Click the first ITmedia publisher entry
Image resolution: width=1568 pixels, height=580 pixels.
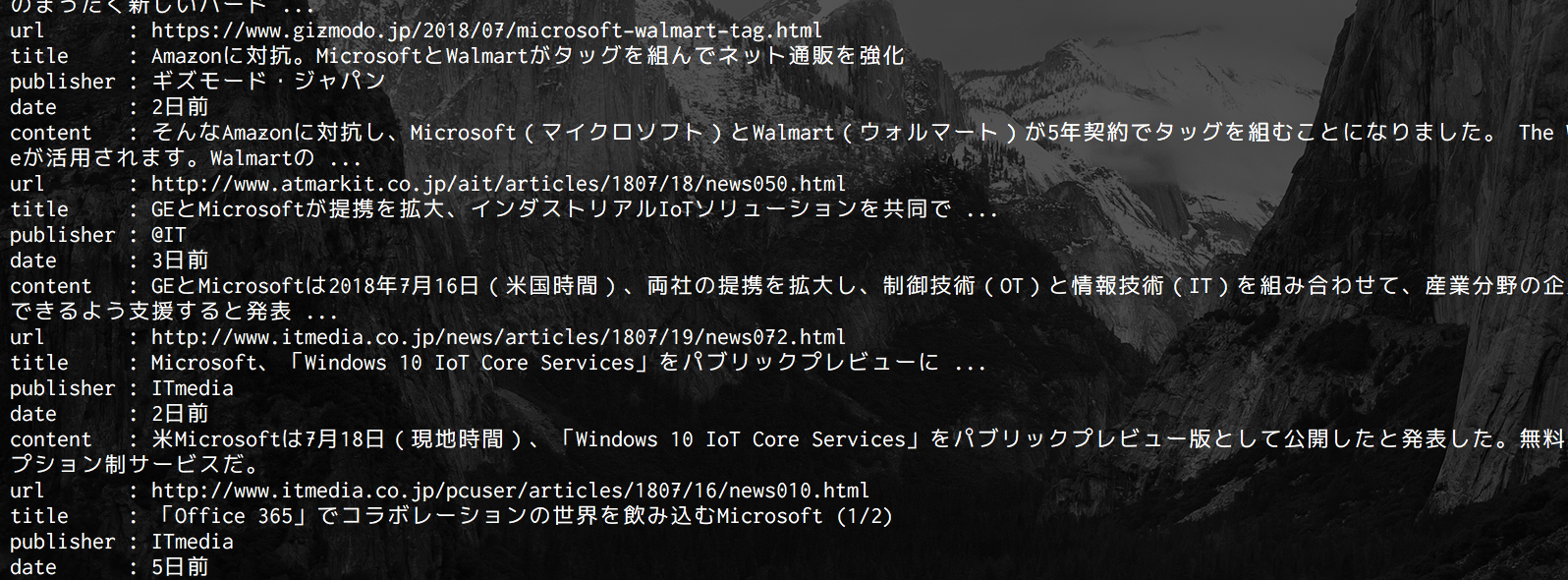[x=192, y=388]
